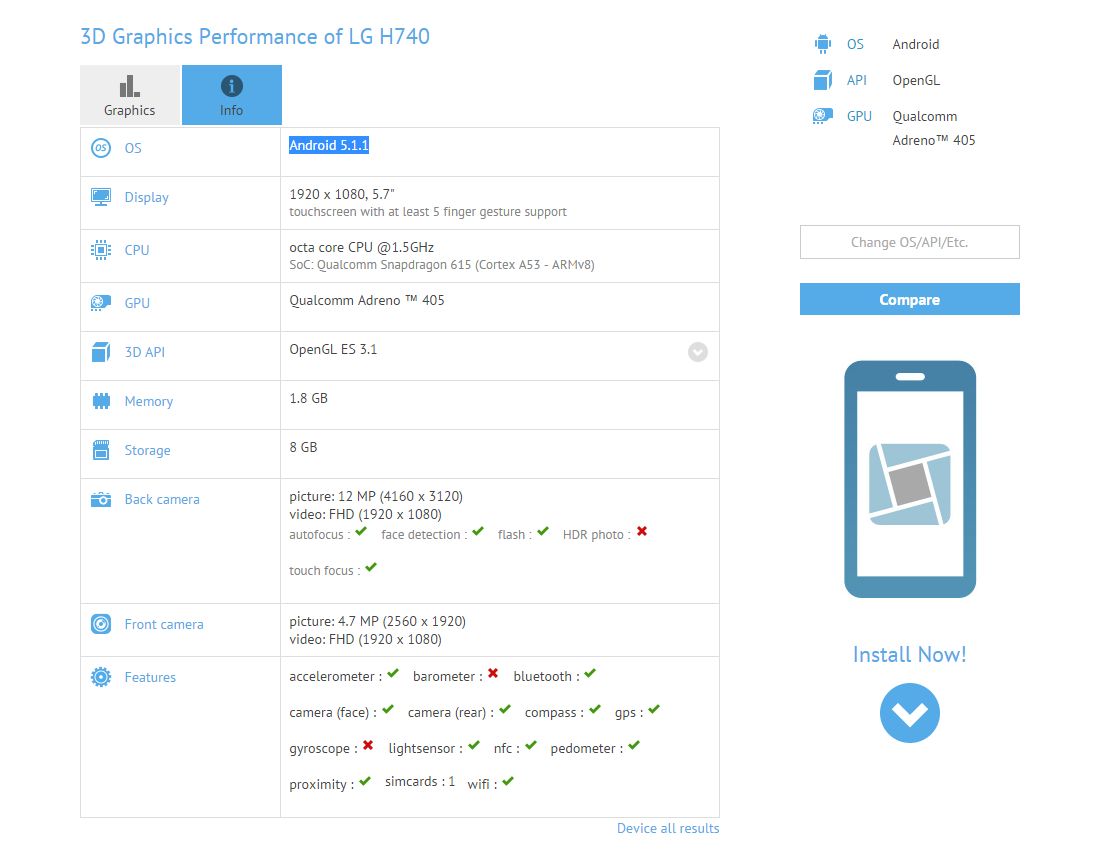Click the Storage card icon

(101, 450)
